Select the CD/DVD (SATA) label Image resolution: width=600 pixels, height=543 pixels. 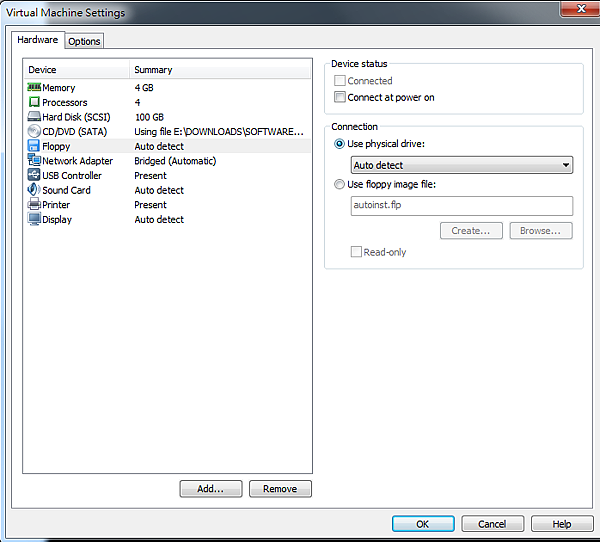tap(75, 132)
